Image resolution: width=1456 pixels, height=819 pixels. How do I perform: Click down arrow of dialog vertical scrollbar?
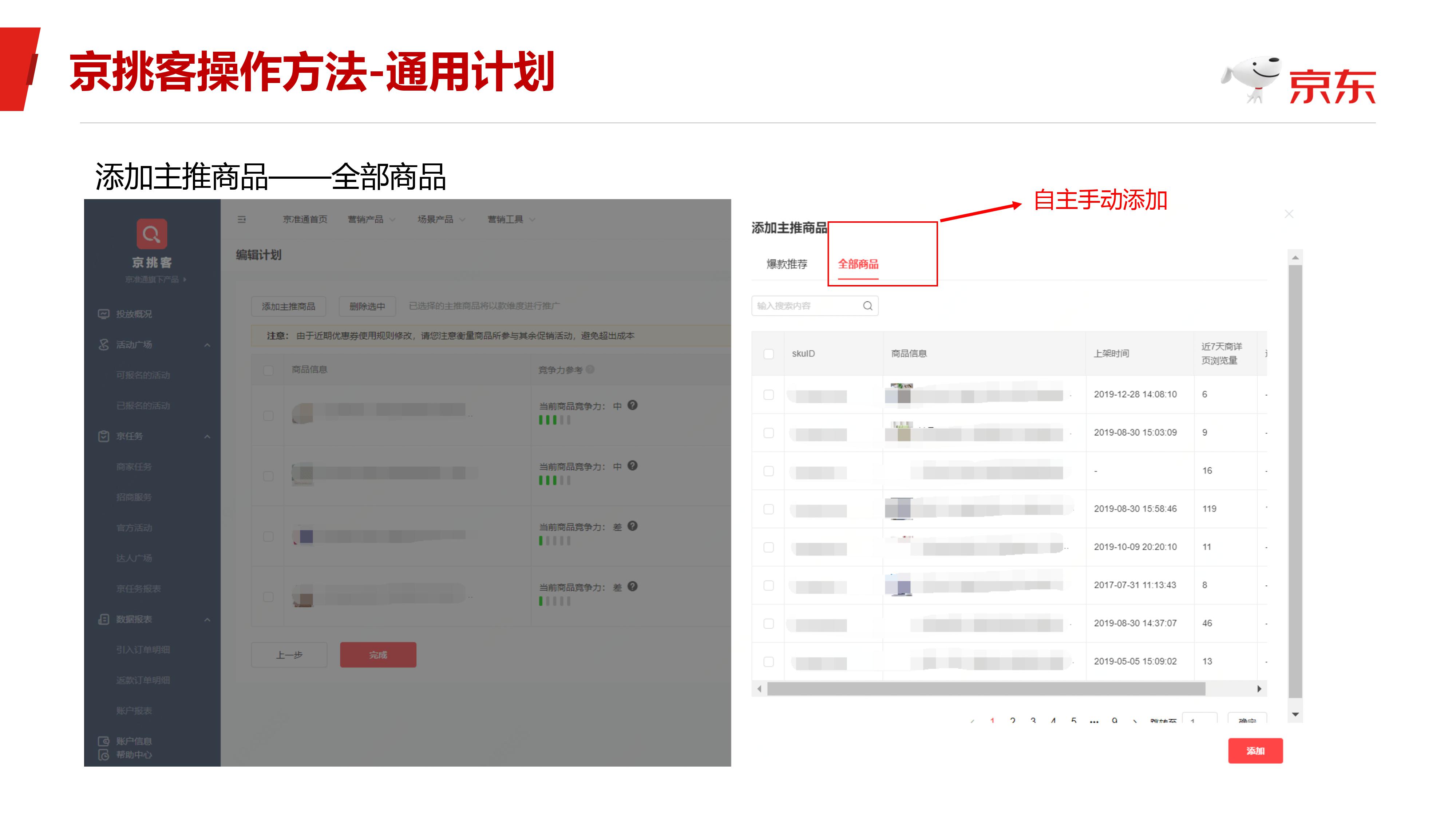tap(1295, 715)
